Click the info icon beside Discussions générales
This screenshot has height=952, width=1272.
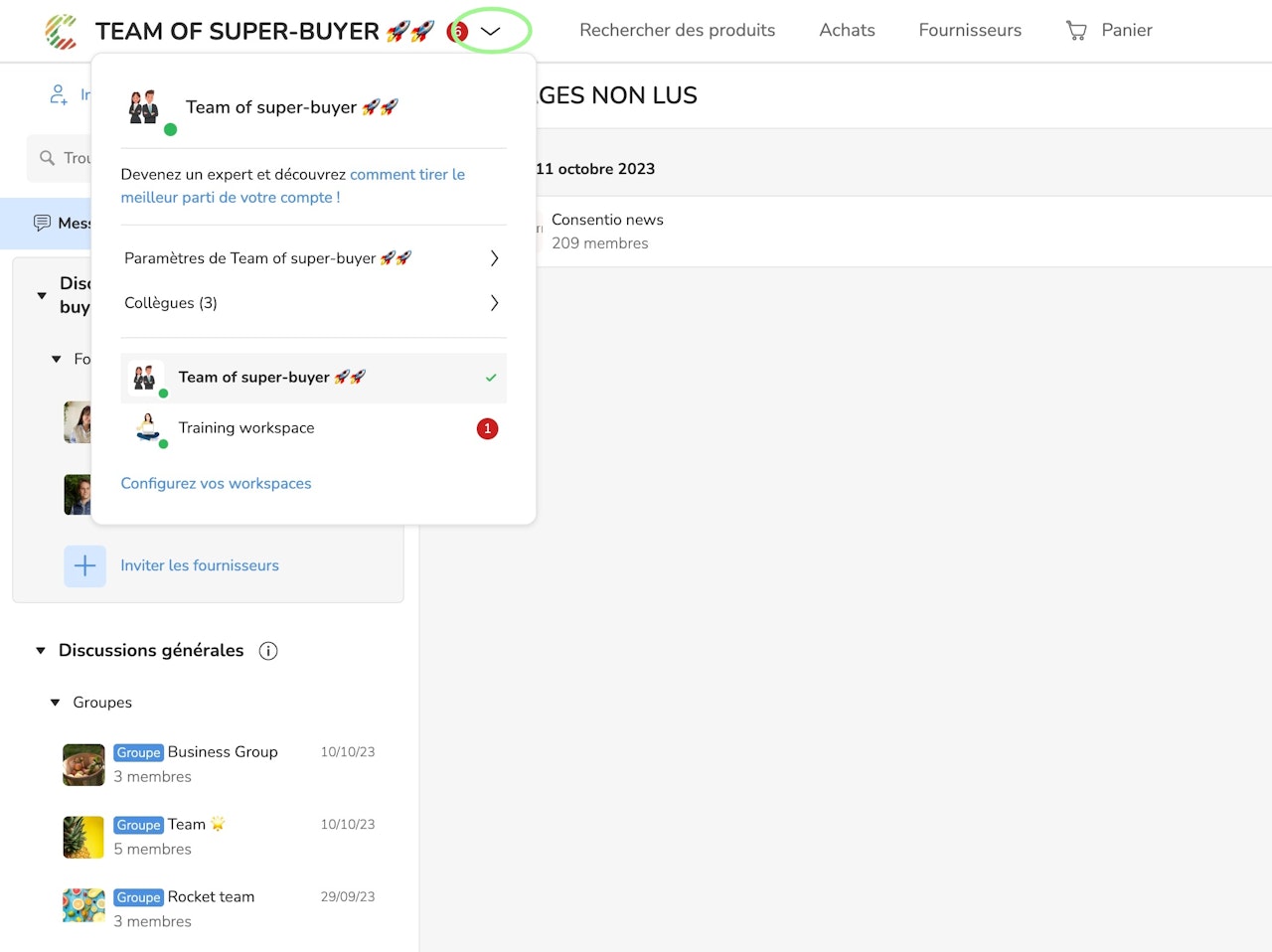(x=268, y=651)
